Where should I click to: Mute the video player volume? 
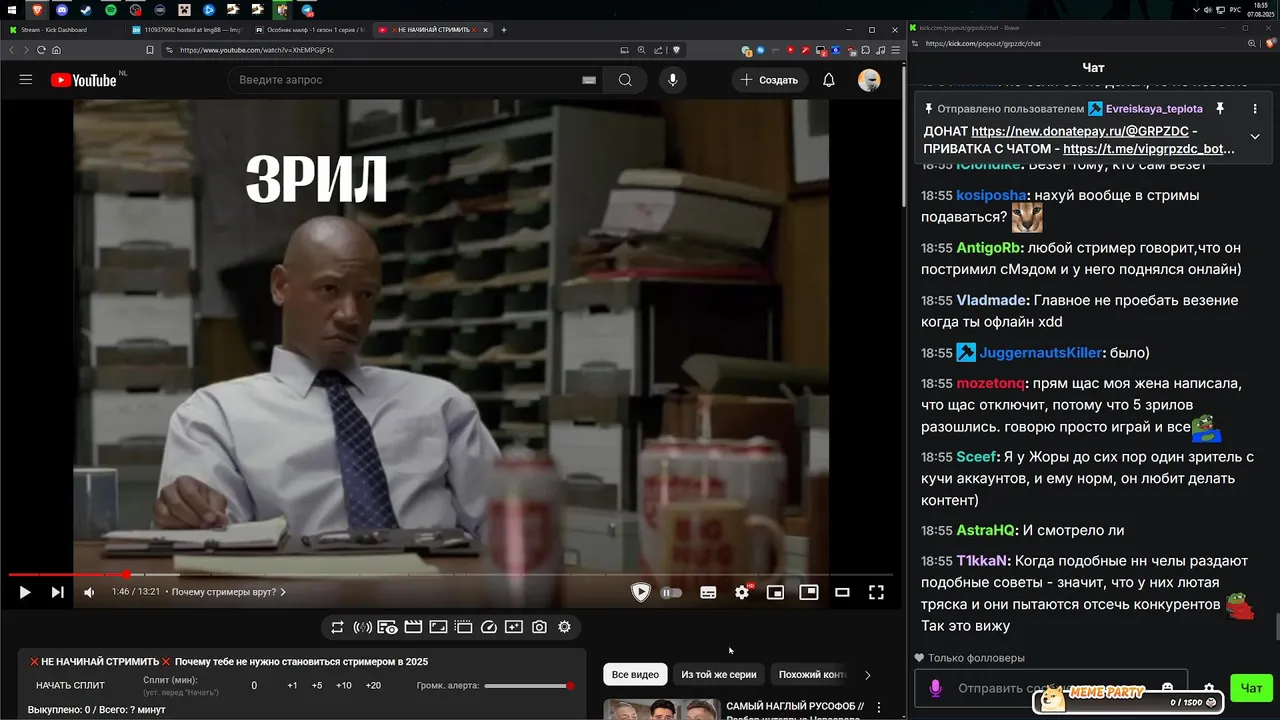tap(89, 592)
